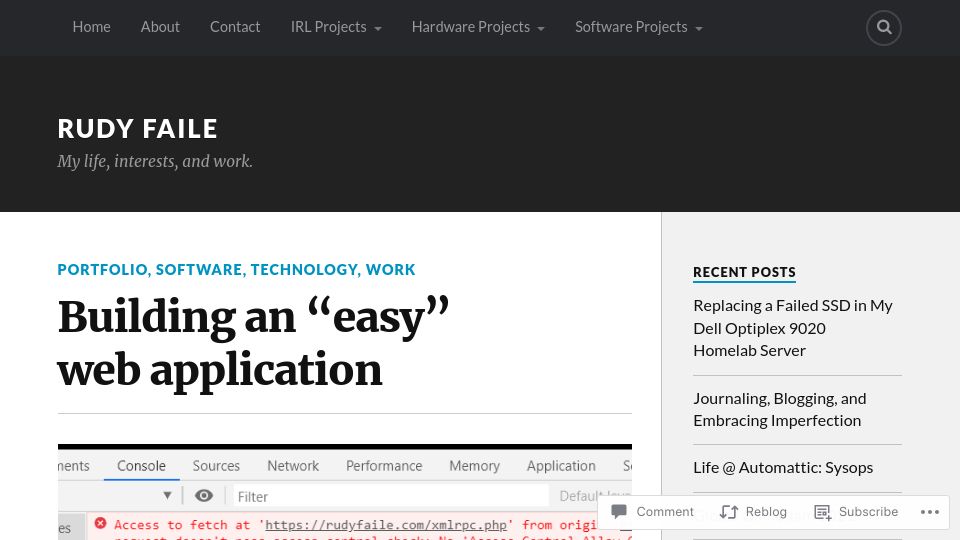Open post Replacing a Failed SSD
The height and width of the screenshot is (540, 960).
point(793,328)
